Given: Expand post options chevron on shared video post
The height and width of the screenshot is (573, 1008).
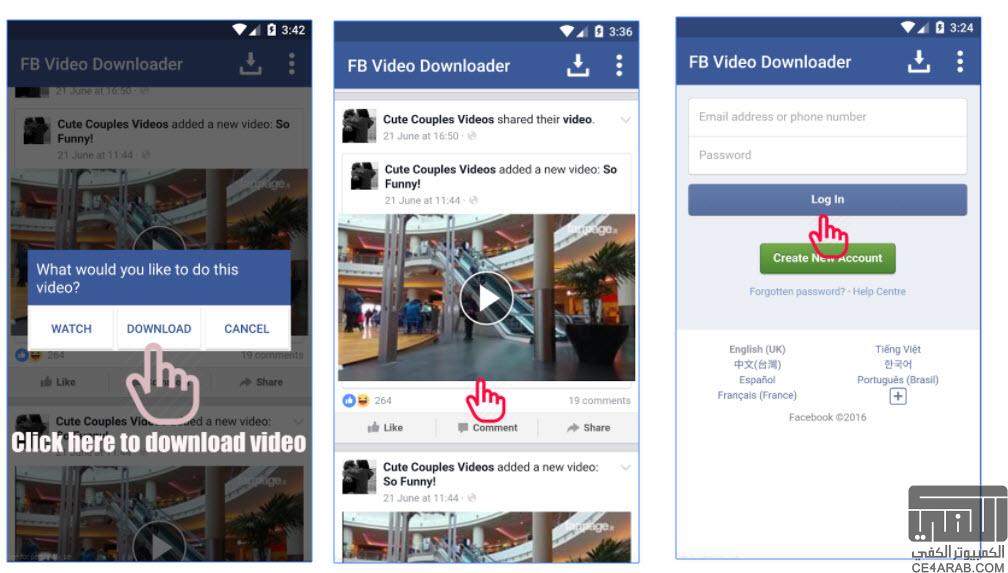Looking at the screenshot, I should 626,120.
